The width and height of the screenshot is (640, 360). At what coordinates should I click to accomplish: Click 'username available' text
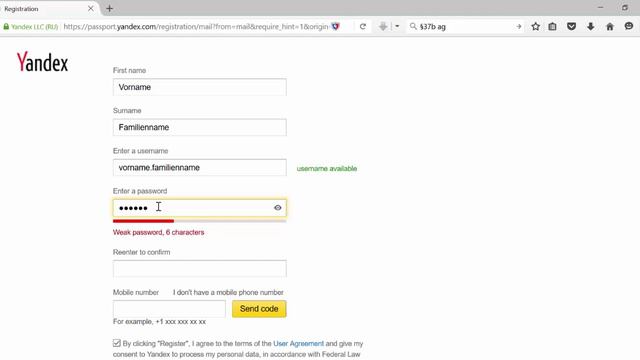click(x=327, y=169)
